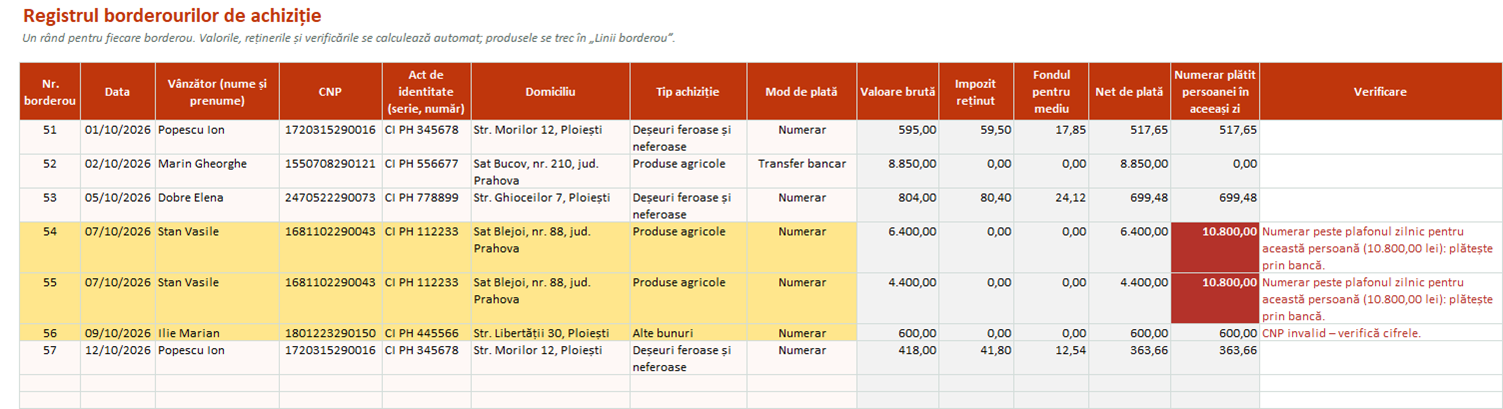Click date cell 09/10/2026
The image size is (1503, 409).
(x=118, y=334)
